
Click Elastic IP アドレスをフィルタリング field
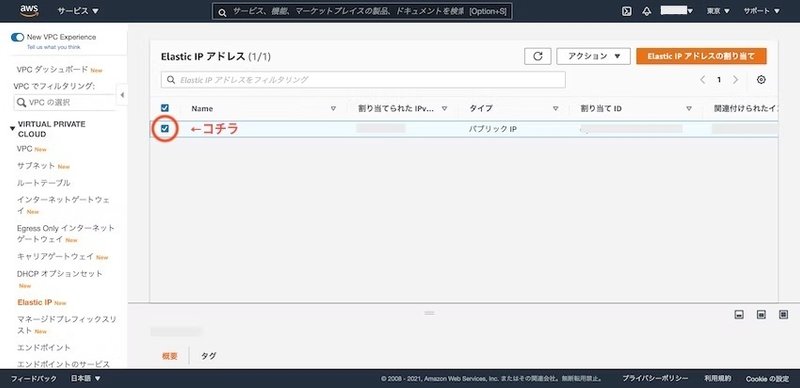[363, 80]
